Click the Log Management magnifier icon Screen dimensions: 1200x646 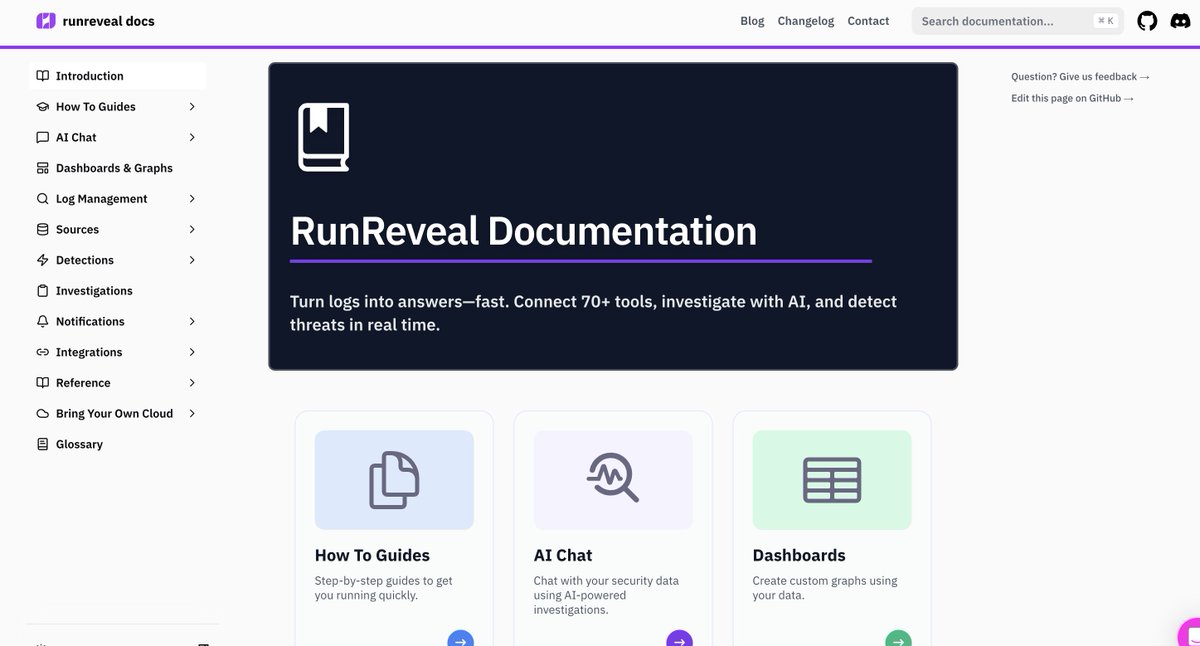tap(42, 199)
